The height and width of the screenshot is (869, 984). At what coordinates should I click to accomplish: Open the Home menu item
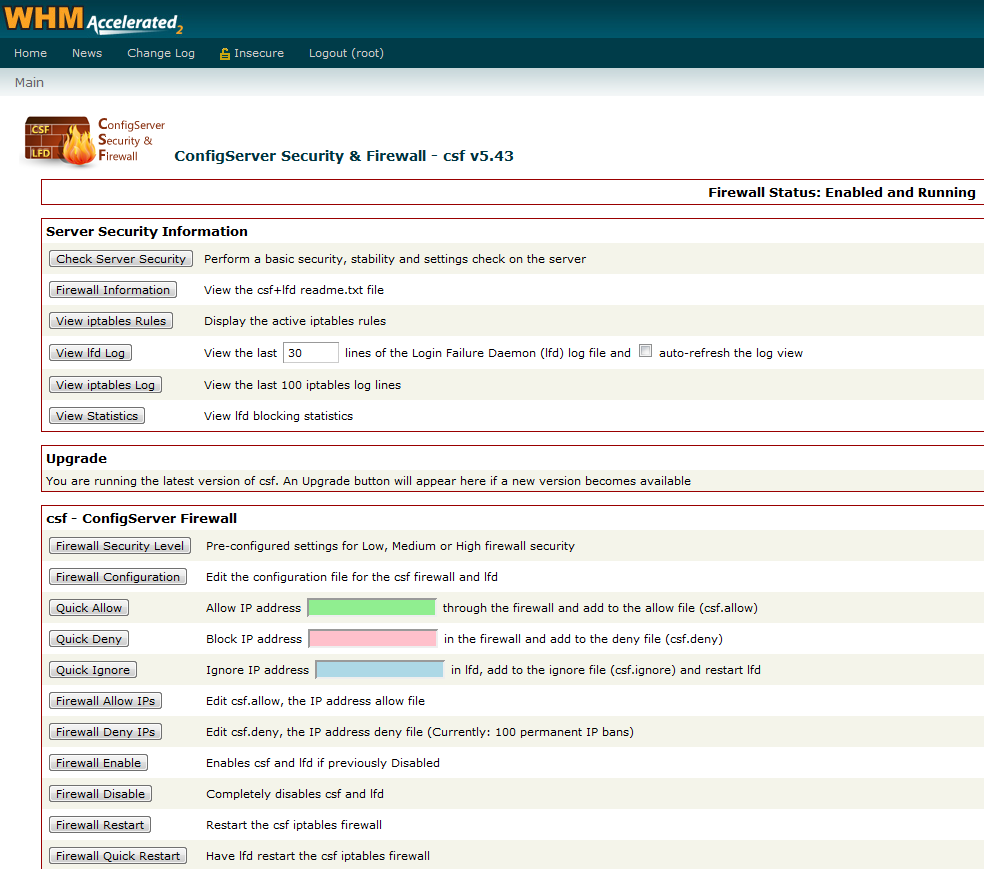click(31, 53)
